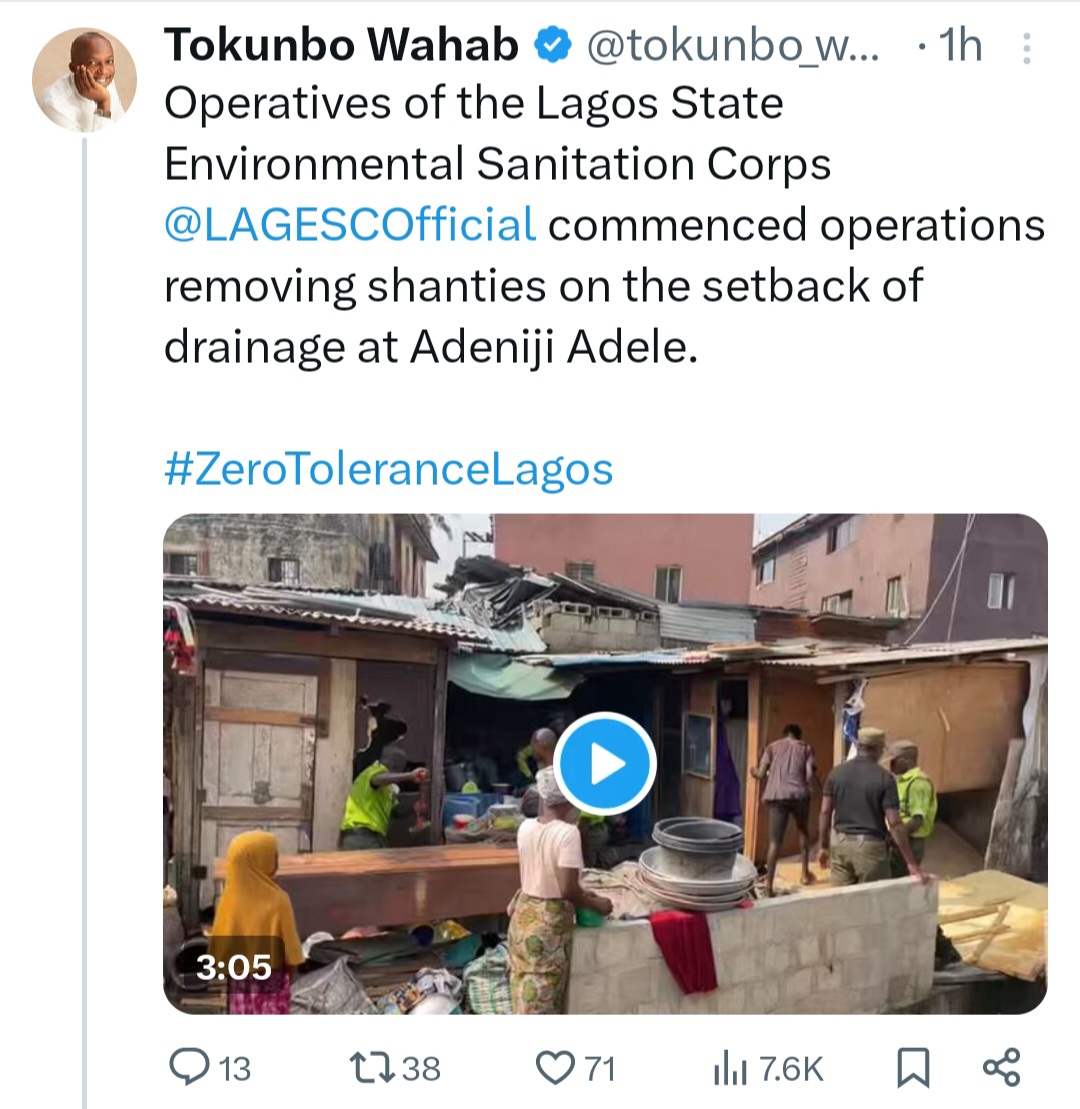Reply using the speech bubble icon
Screen dimensions: 1080x1109
(x=188, y=1068)
